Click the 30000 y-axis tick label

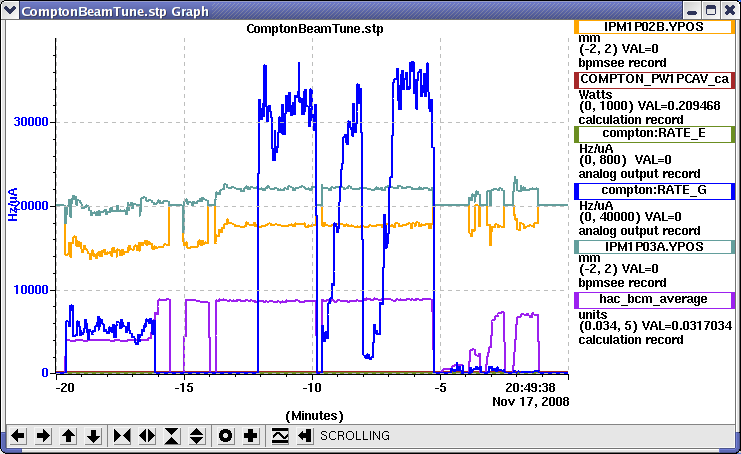[x=31, y=122]
